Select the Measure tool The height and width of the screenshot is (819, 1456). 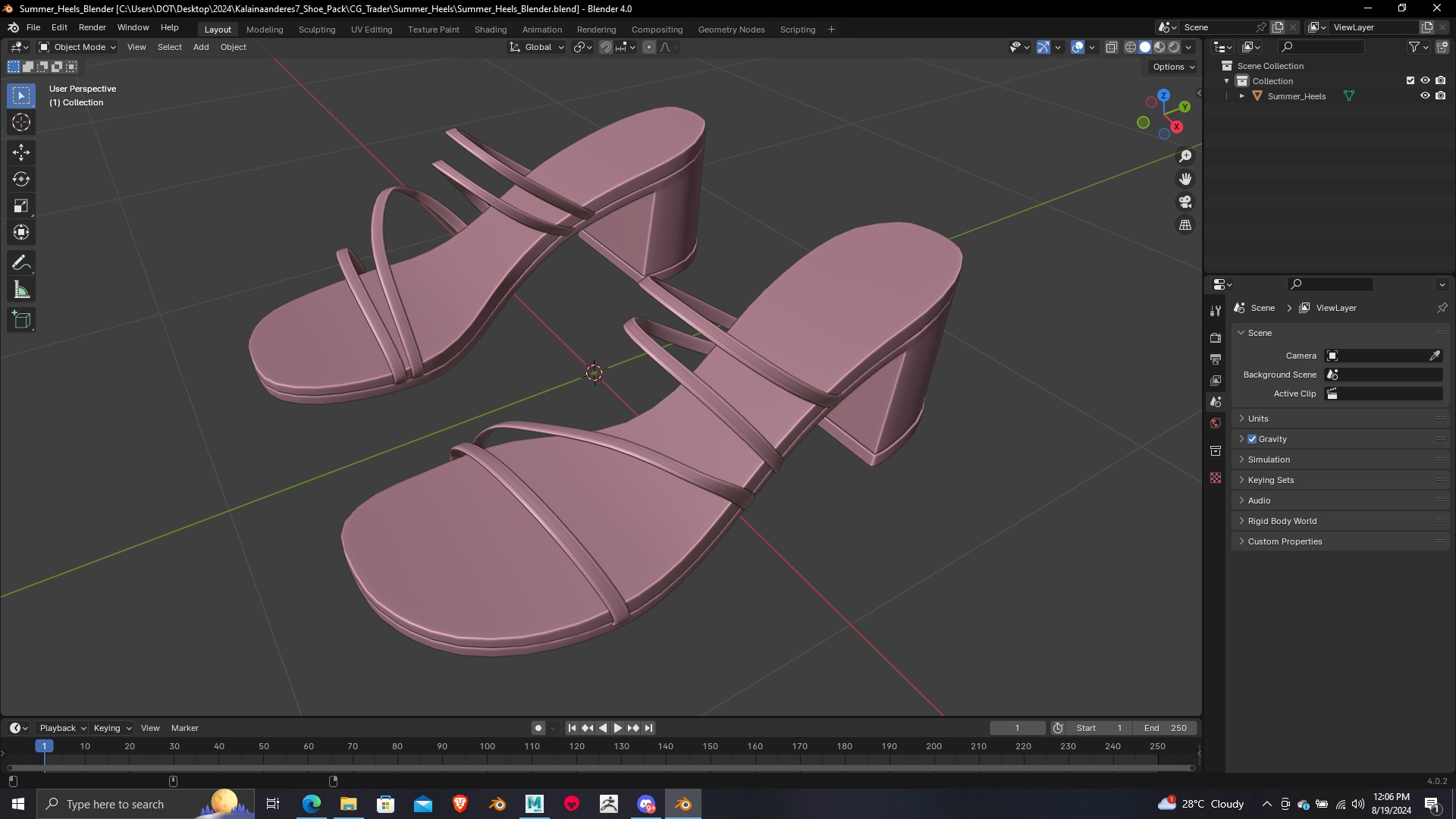pos(21,290)
